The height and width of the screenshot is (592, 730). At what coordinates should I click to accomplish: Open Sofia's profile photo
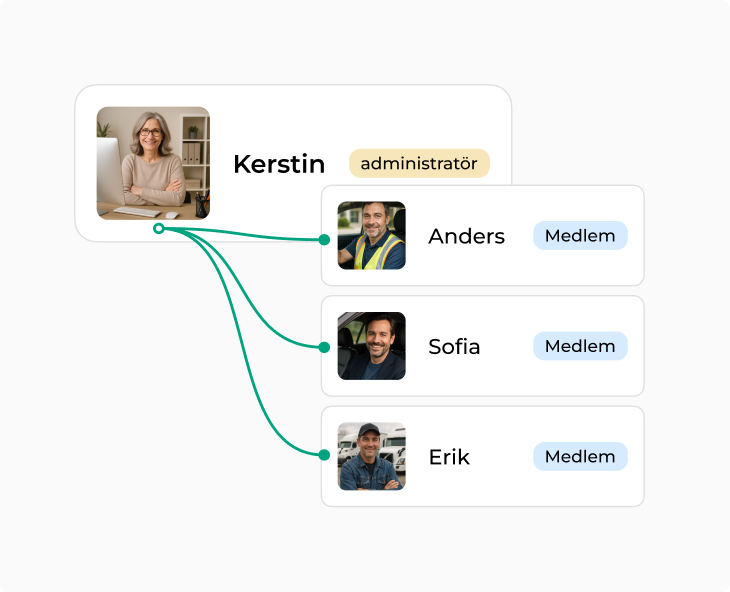click(x=371, y=346)
